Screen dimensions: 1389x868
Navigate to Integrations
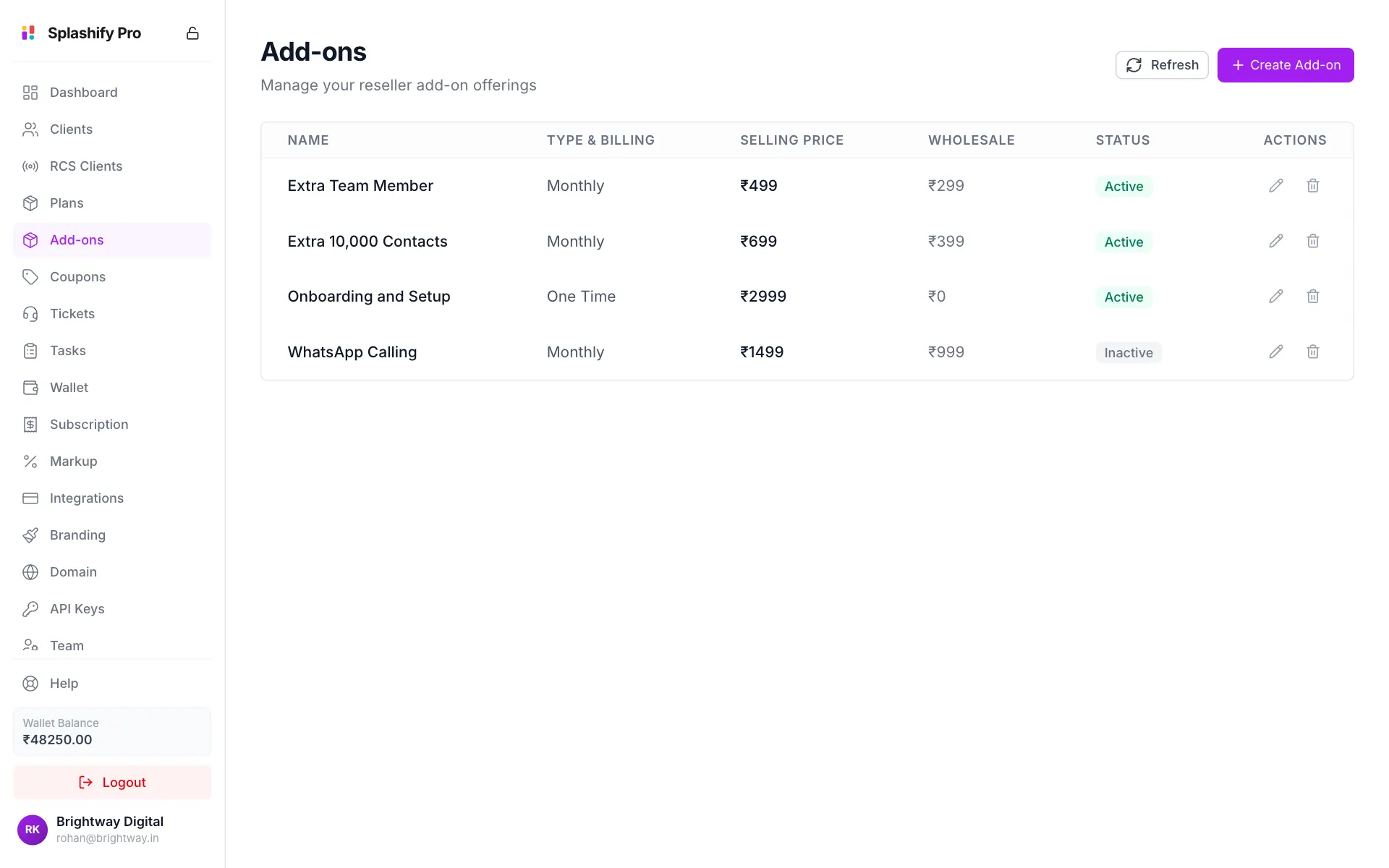click(x=112, y=498)
